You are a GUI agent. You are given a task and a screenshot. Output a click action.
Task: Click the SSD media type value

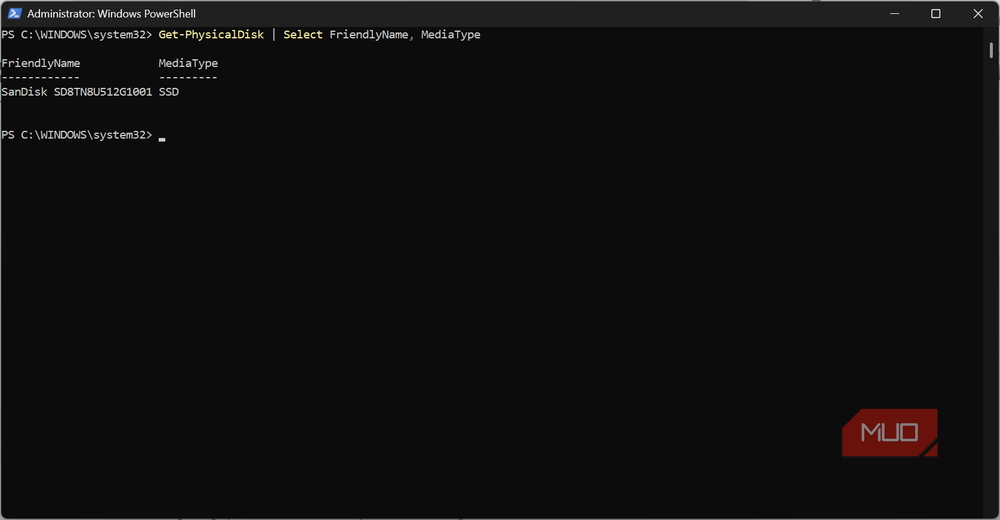(169, 92)
